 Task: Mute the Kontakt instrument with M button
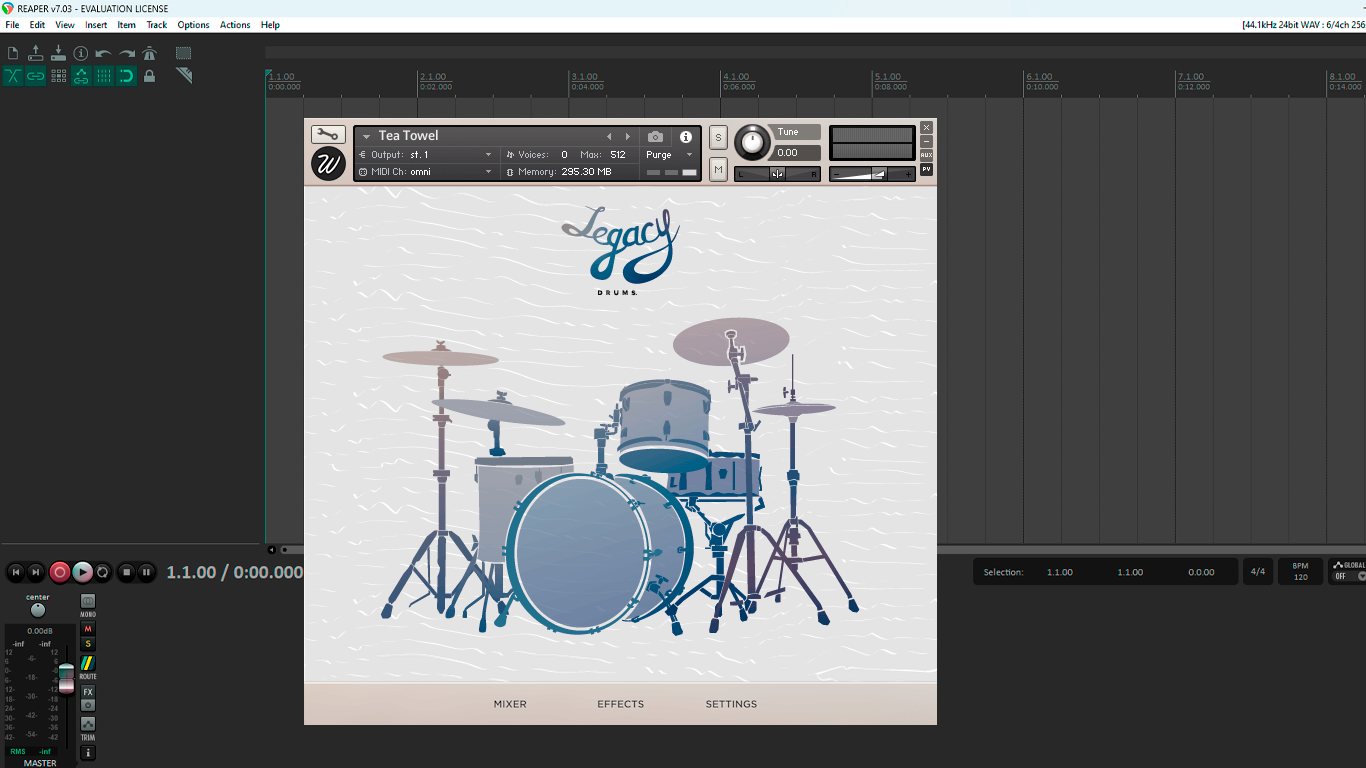718,170
